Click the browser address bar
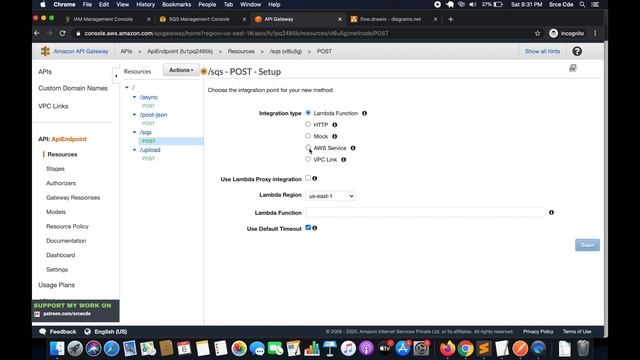640x360 pixels. (x=303, y=33)
